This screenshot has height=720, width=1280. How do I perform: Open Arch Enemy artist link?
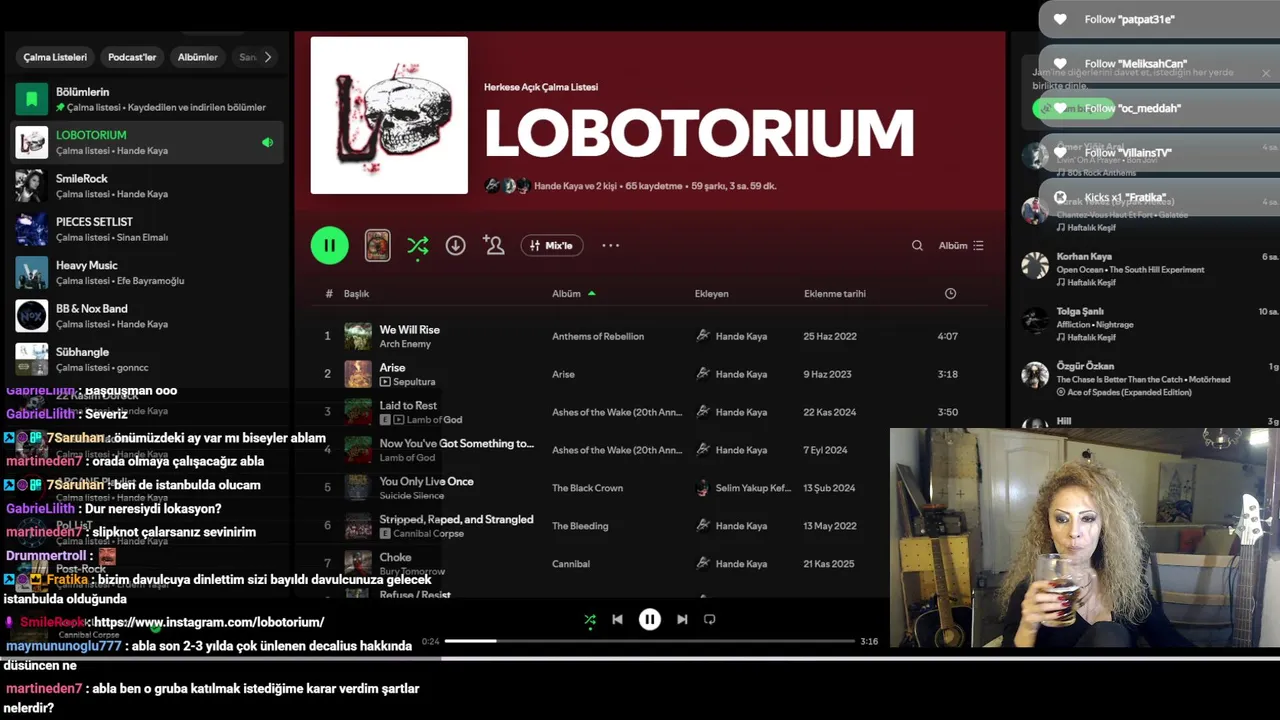tap(405, 344)
